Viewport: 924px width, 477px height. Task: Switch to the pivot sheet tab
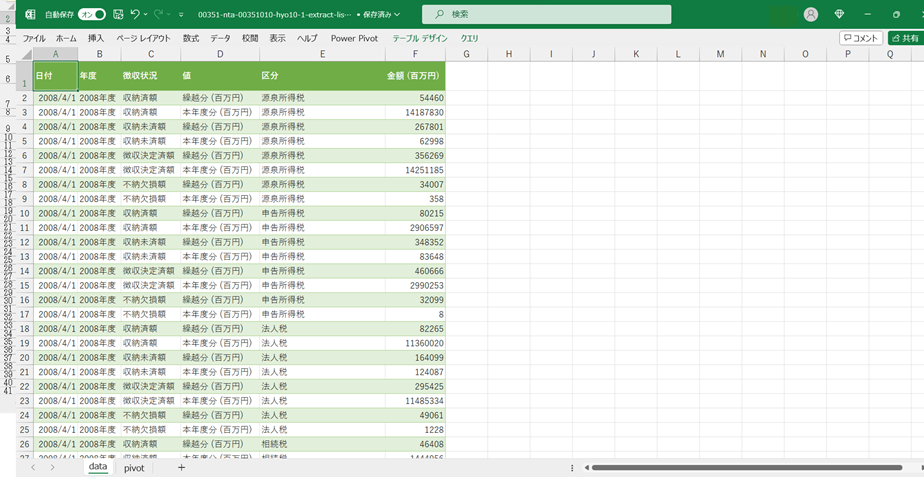[134, 467]
